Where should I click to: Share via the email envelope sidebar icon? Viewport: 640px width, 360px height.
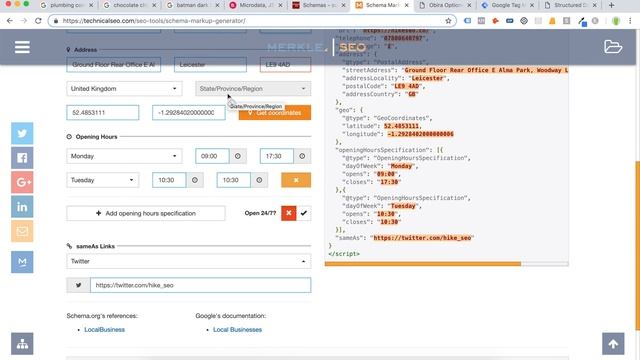click(22, 231)
